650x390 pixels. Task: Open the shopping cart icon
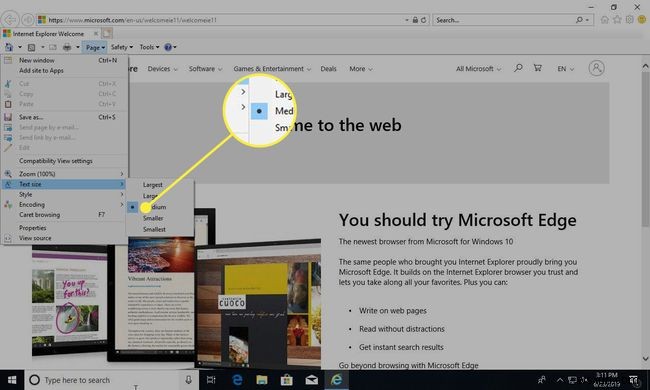coord(538,68)
